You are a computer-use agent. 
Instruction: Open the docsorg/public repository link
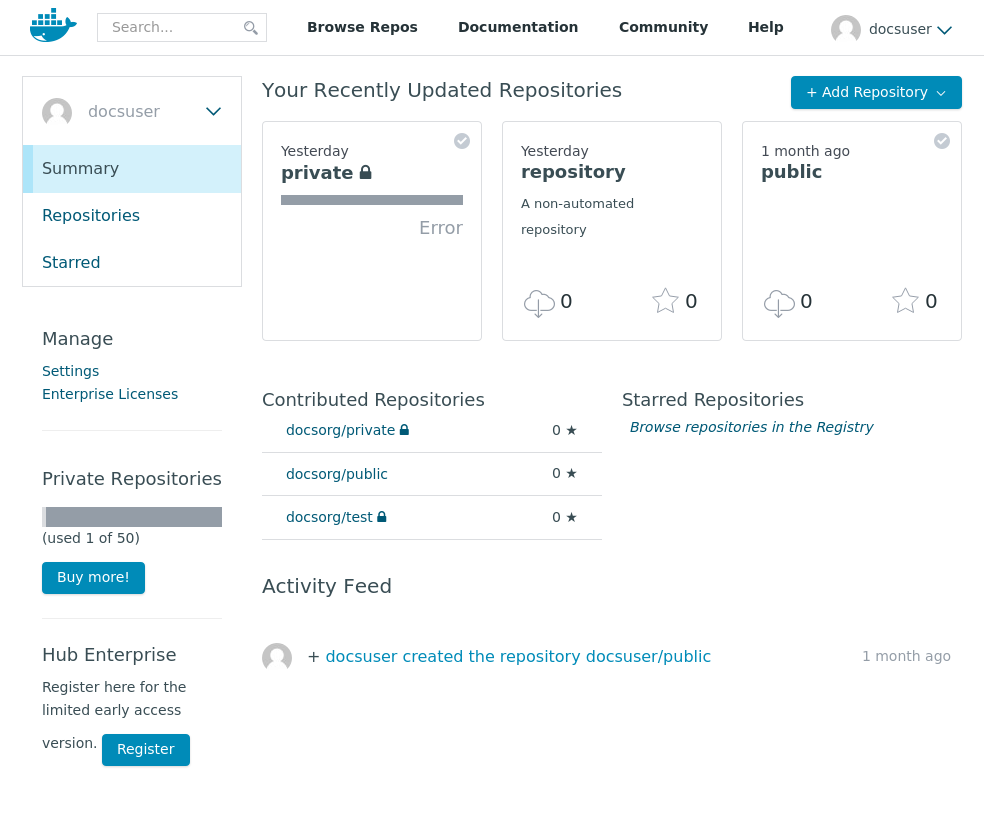(x=336, y=474)
